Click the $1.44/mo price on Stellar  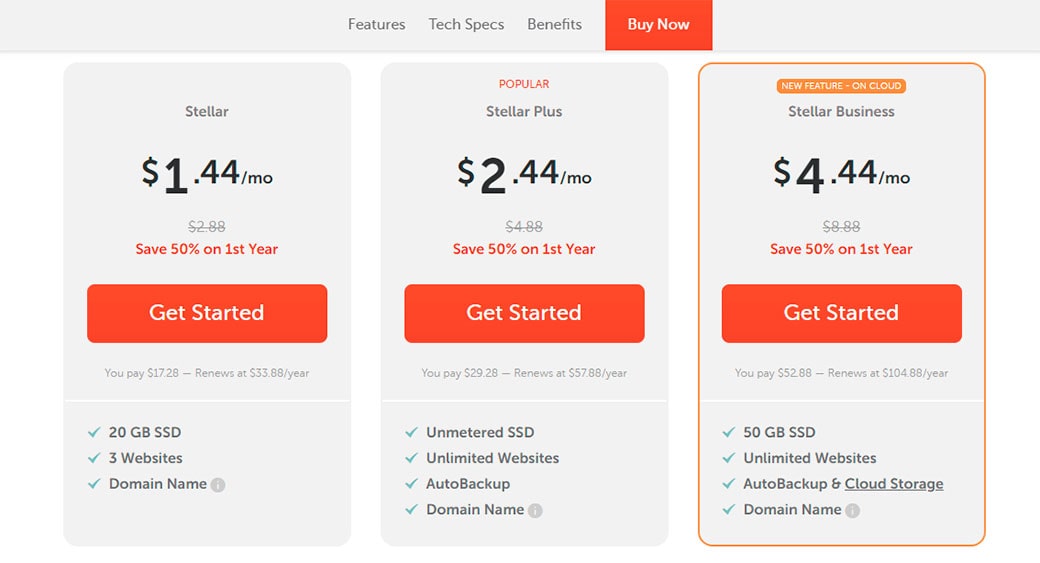click(207, 174)
